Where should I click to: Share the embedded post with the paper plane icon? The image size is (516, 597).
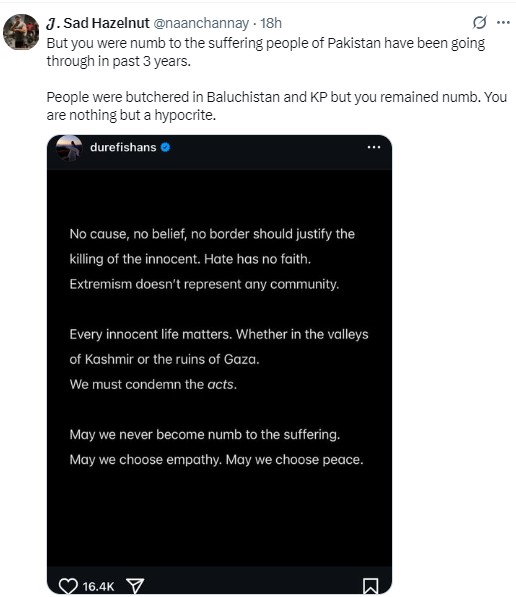135,586
